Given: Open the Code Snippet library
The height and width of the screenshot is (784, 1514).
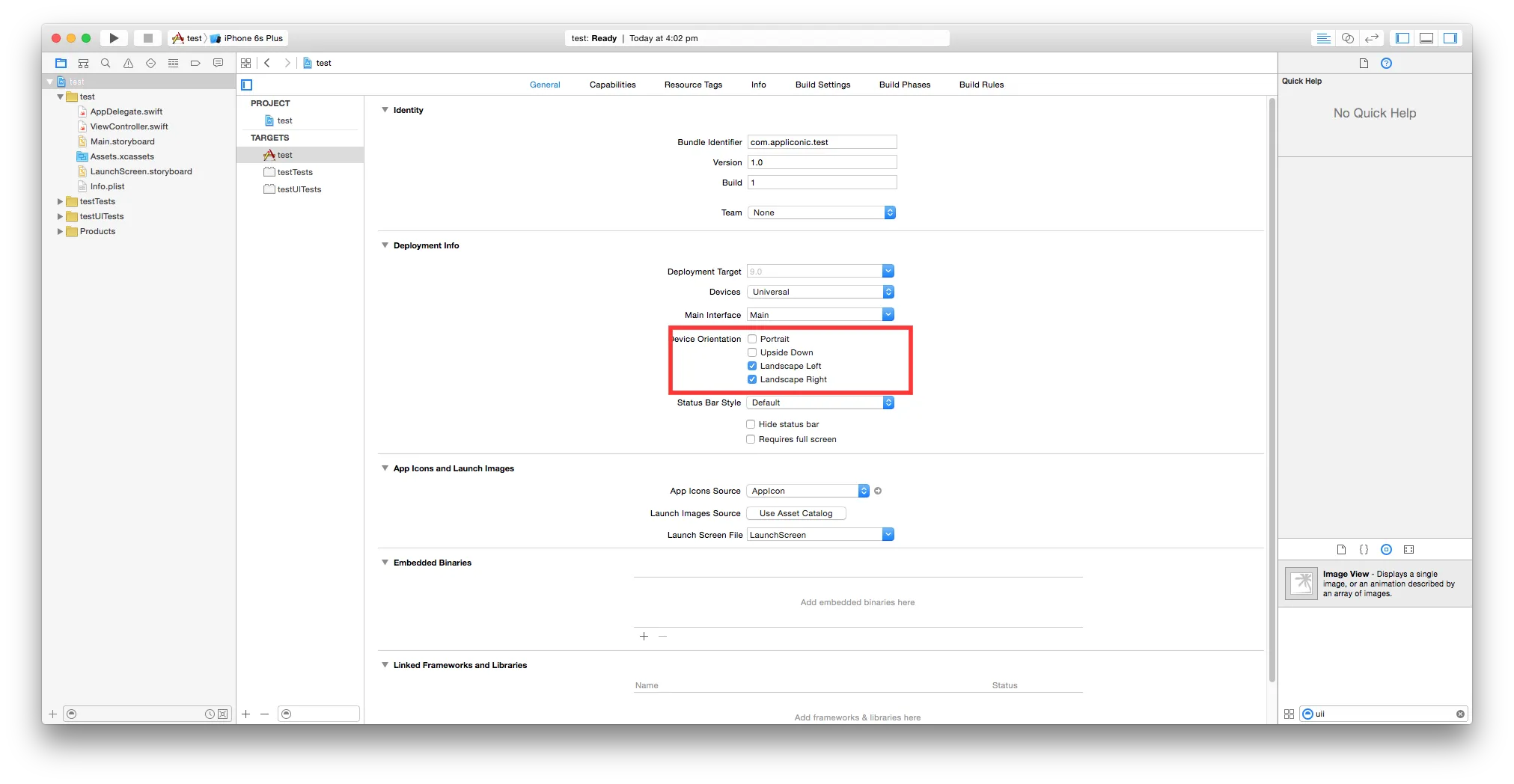Looking at the screenshot, I should point(1364,550).
